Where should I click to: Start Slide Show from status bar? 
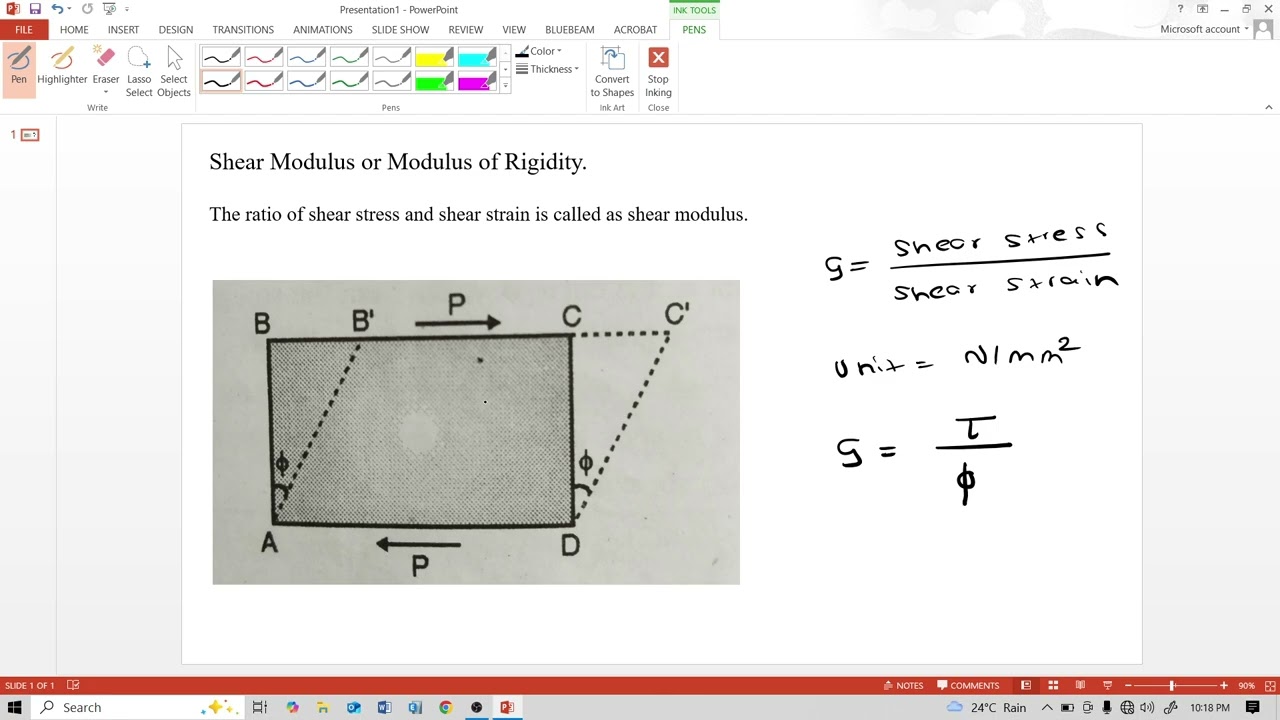[1107, 685]
